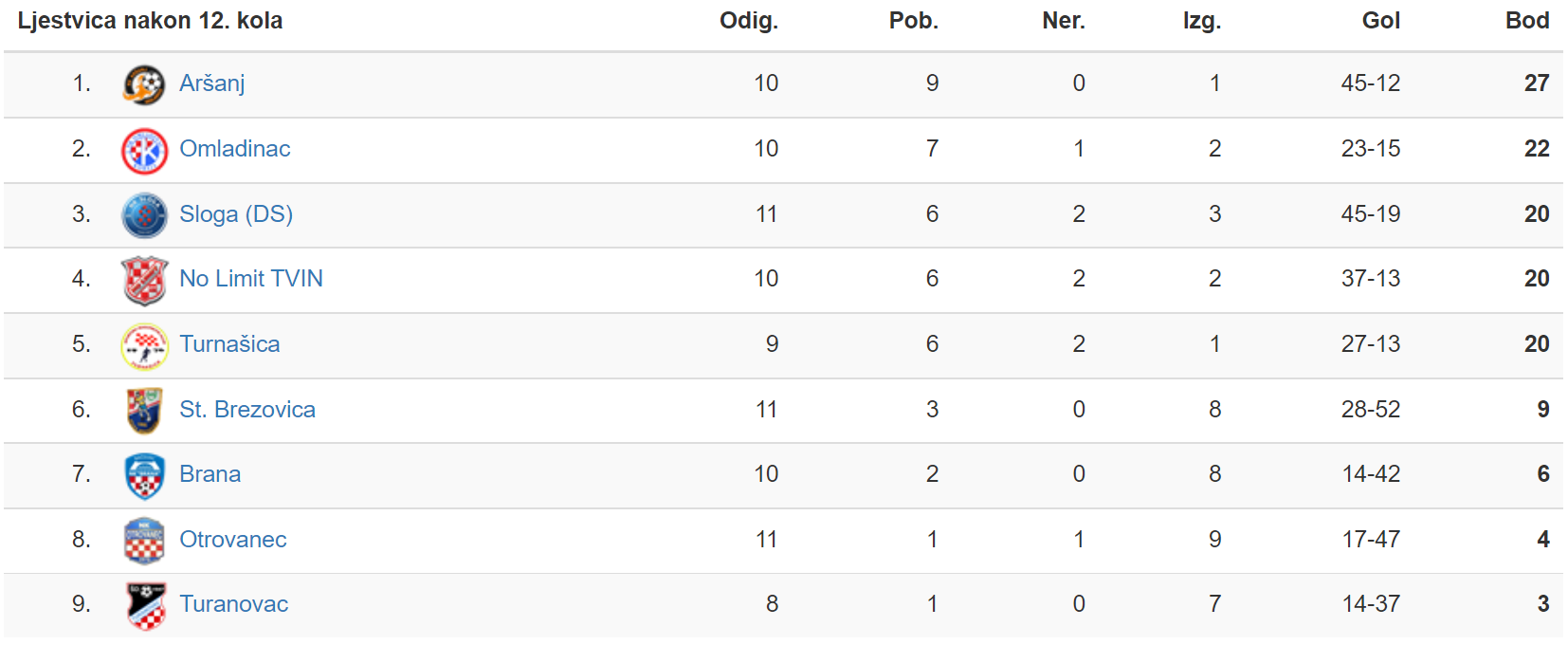The width and height of the screenshot is (1568, 645).
Task: Click the Turanovac club crest icon
Action: pyautogui.click(x=146, y=606)
